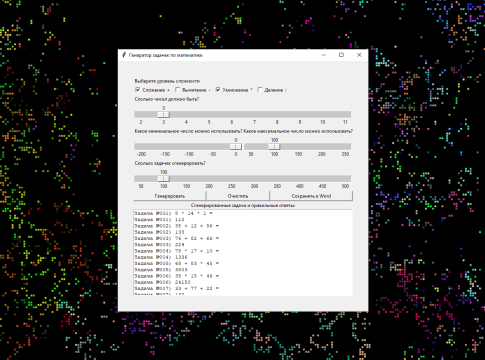Viewport: 485px width, 360px height.
Task: Click the Очистить button
Action: click(238, 196)
